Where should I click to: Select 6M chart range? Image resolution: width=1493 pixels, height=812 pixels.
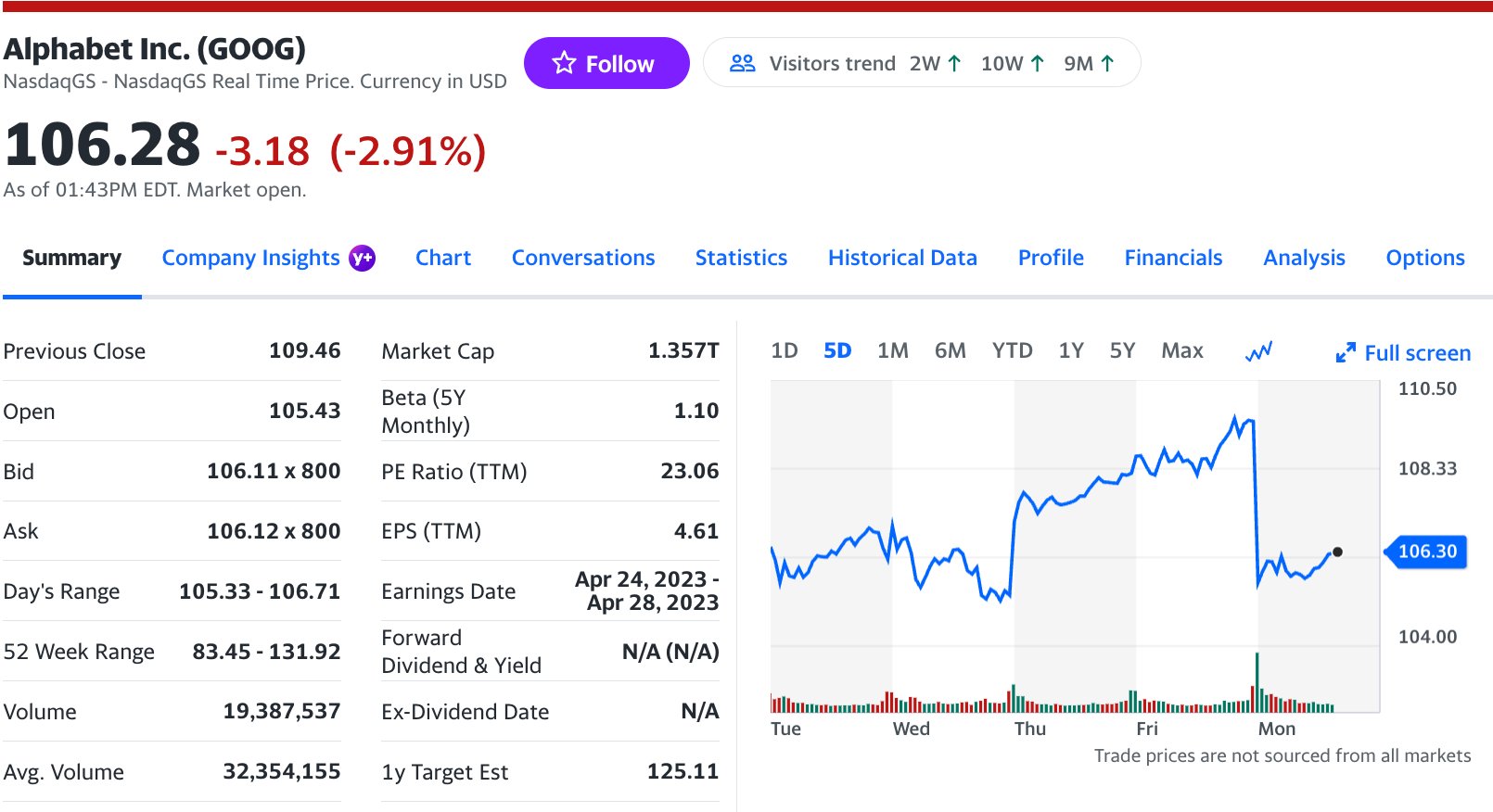[951, 350]
